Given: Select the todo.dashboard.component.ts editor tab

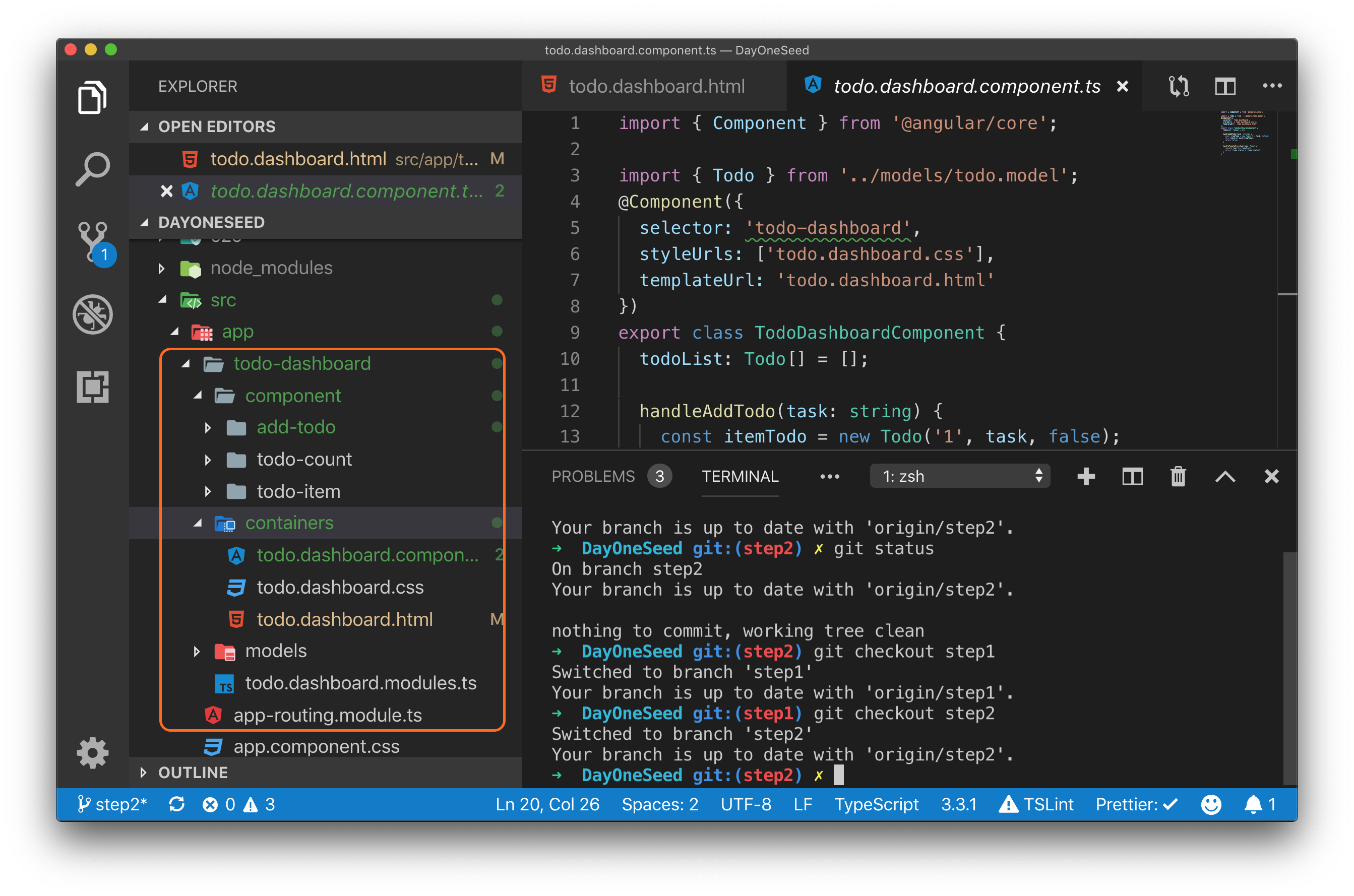Looking at the screenshot, I should pos(965,86).
